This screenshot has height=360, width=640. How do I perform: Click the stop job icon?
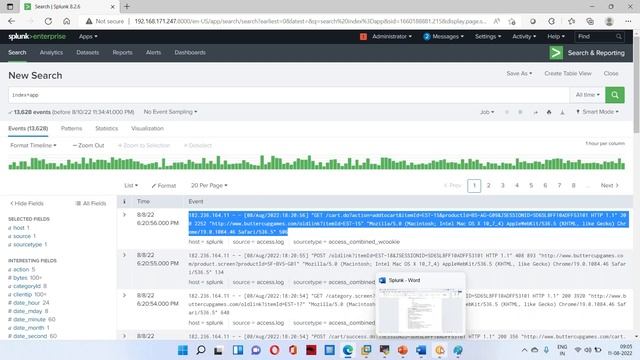tap(520, 112)
